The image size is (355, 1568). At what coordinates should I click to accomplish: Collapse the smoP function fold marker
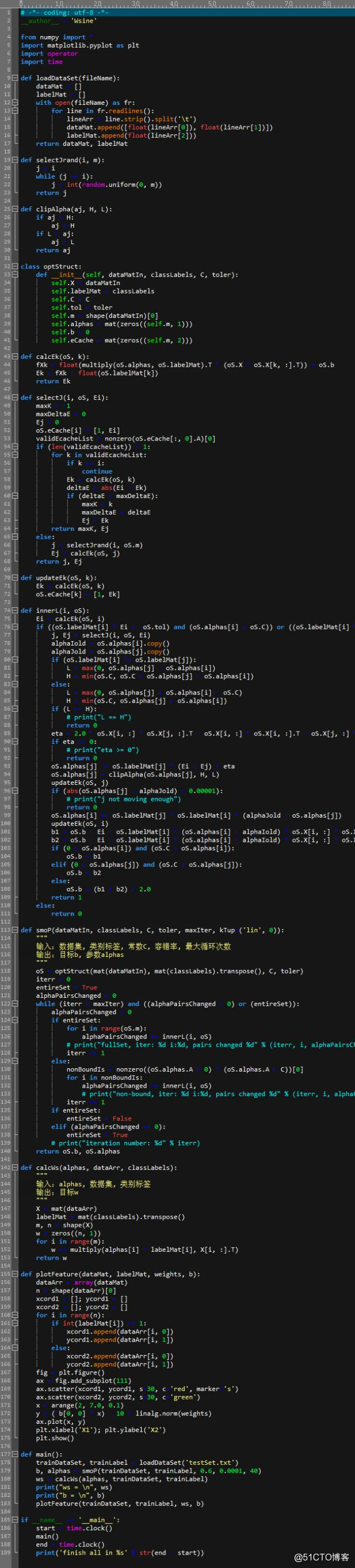[15, 930]
